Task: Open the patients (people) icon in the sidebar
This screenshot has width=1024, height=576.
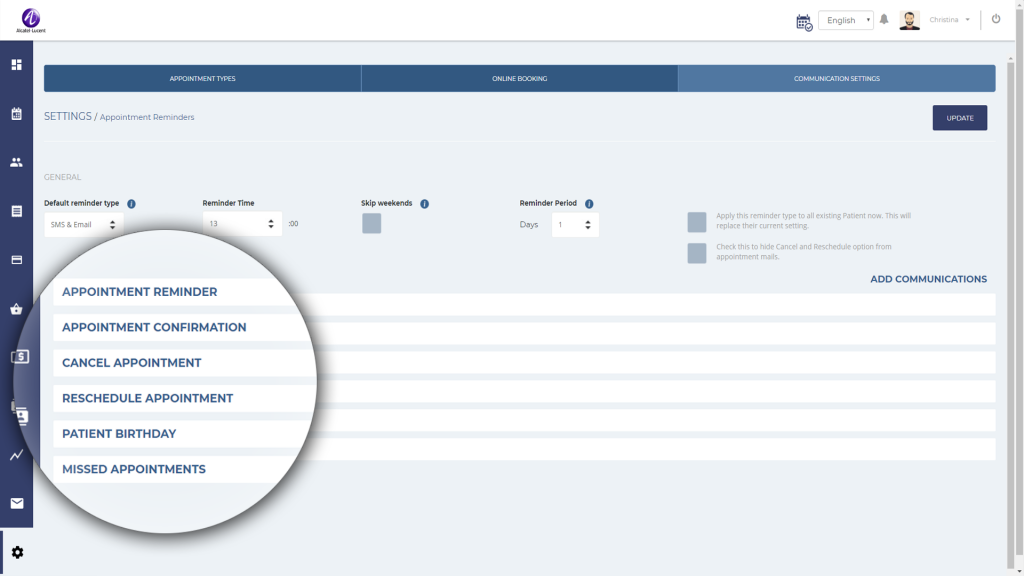Action: 16,162
